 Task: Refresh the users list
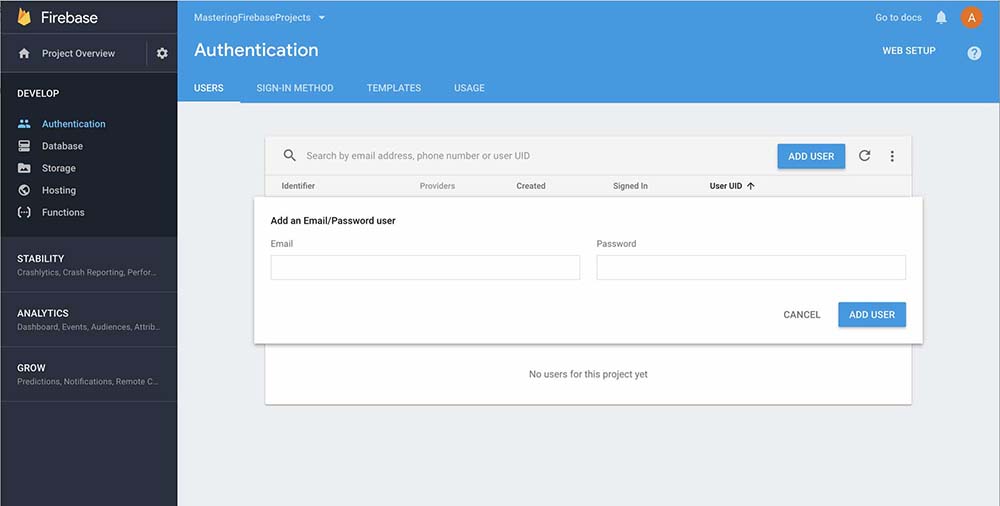pyautogui.click(x=865, y=156)
